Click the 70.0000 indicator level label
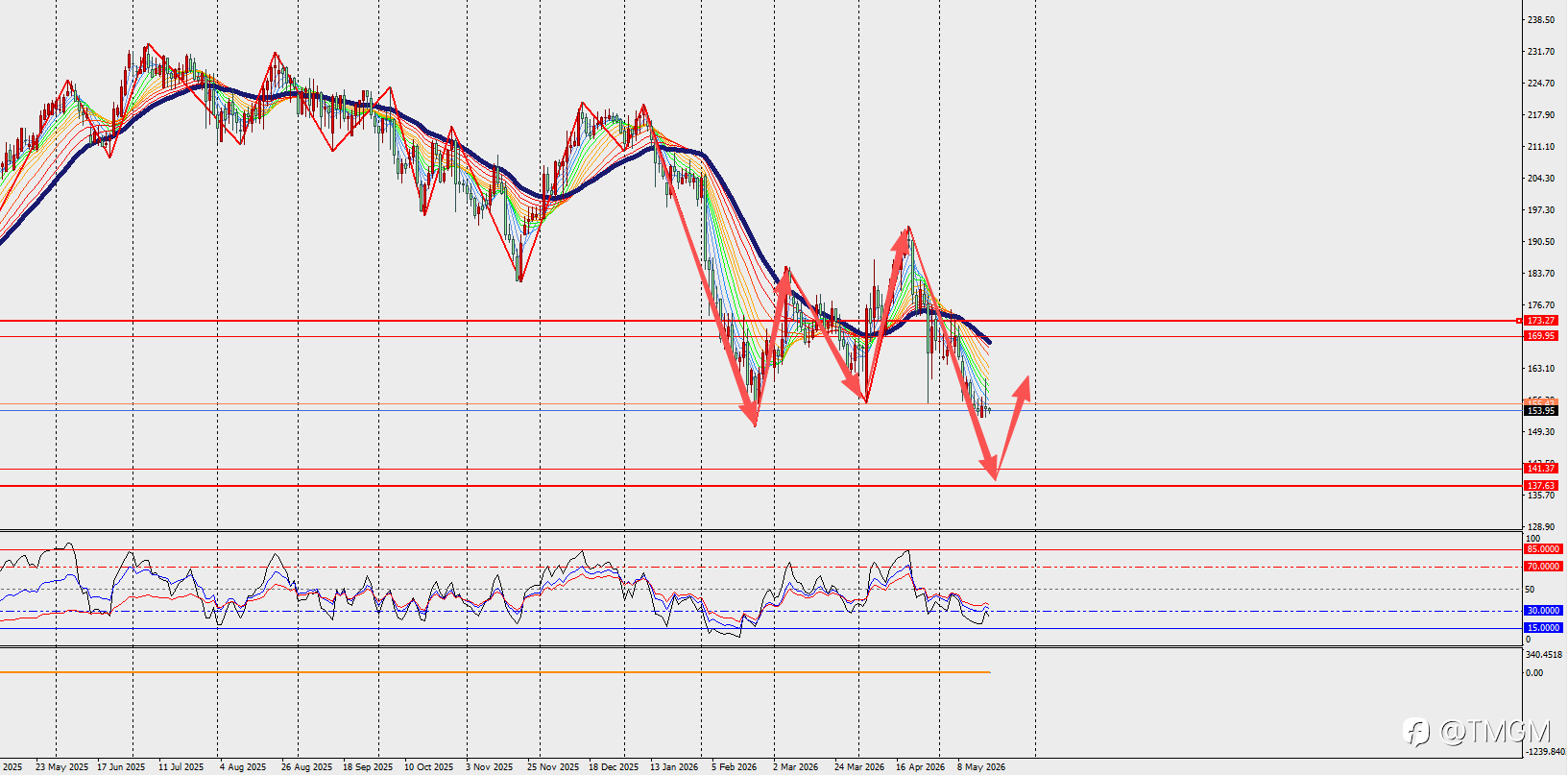The width and height of the screenshot is (1568, 775). click(x=1543, y=567)
